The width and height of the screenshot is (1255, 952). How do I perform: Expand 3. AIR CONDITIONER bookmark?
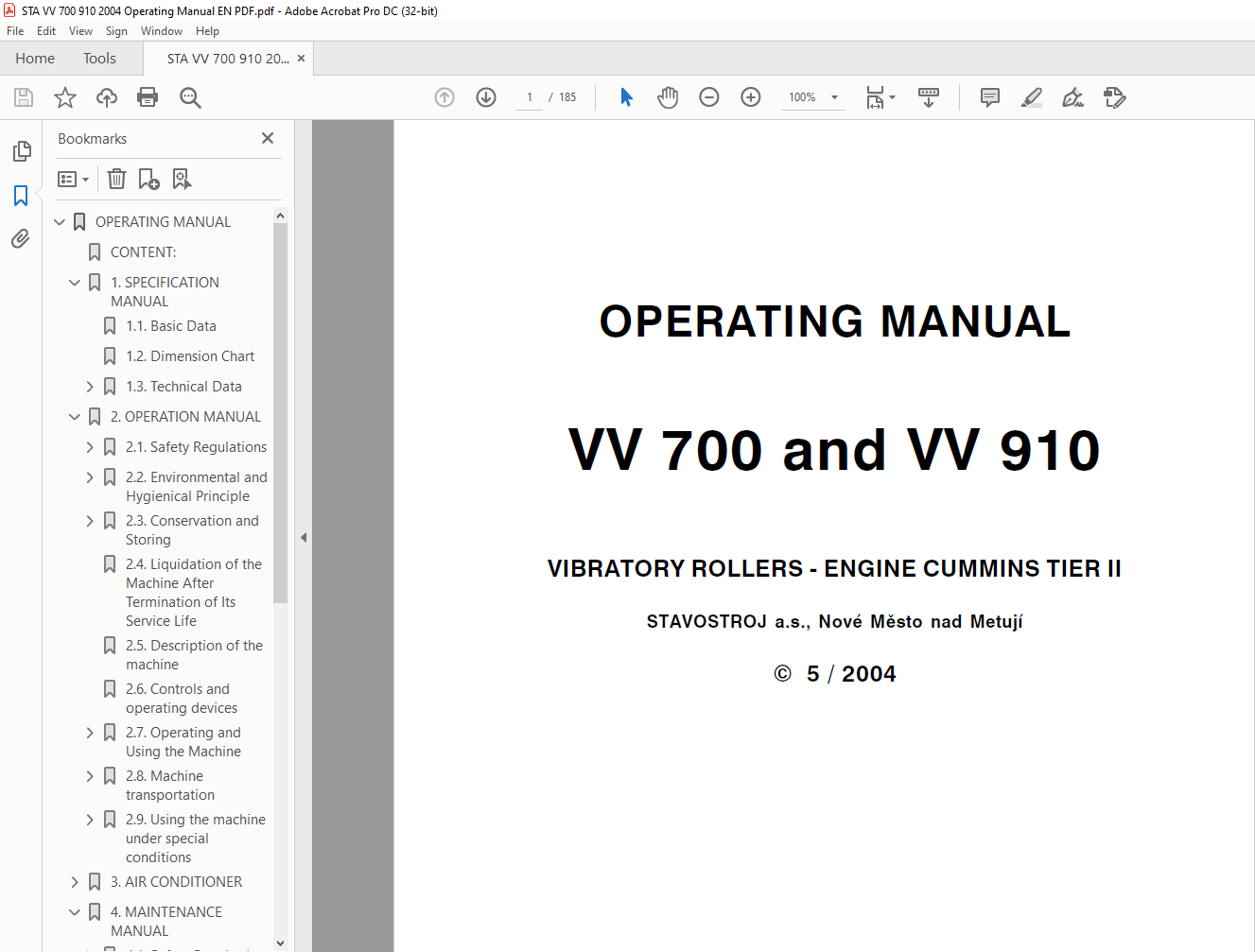tap(75, 882)
